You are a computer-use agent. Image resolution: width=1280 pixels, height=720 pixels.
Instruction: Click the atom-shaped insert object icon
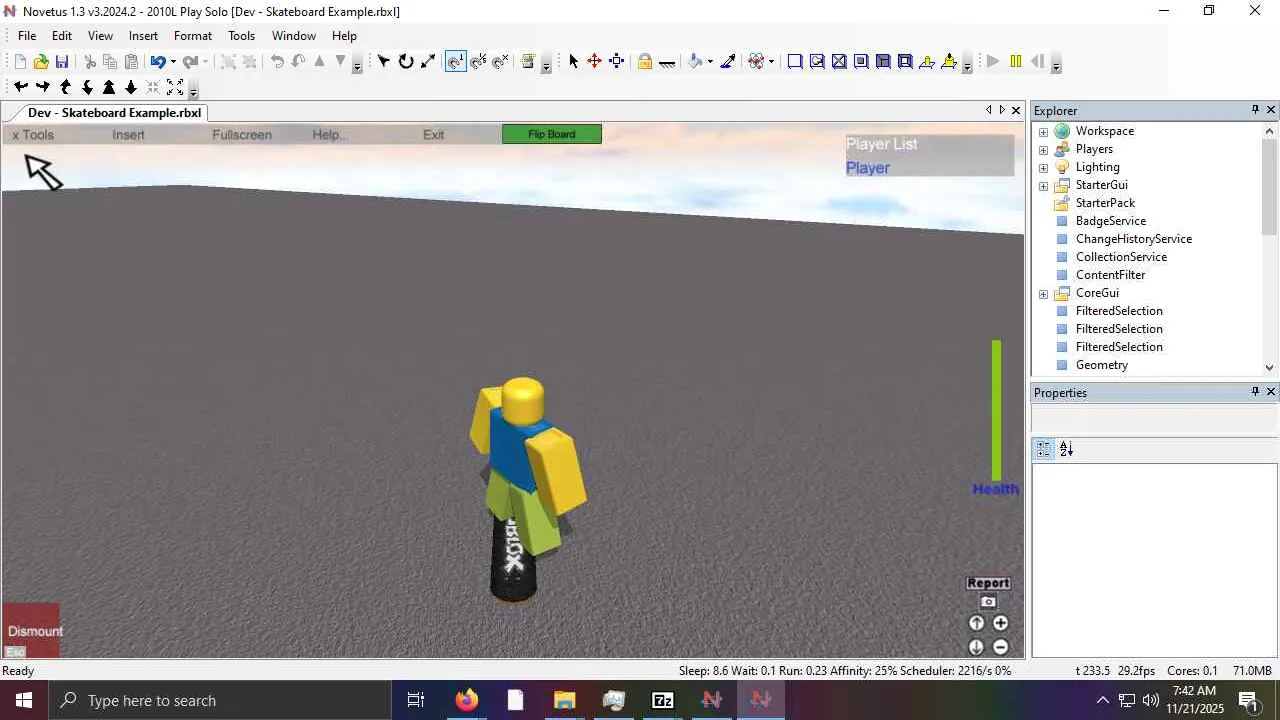pos(756,62)
